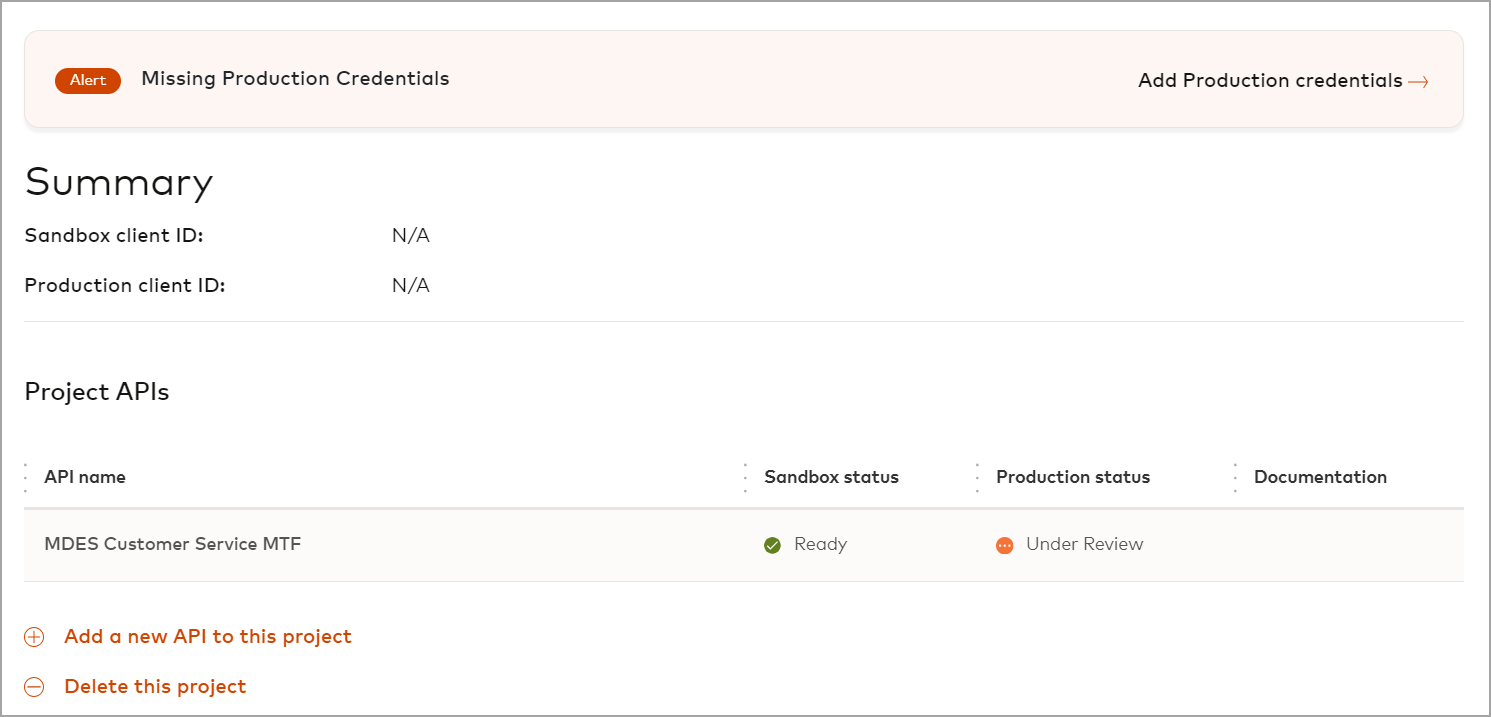The height and width of the screenshot is (717, 1491).
Task: Choose Delete this project link
Action: [x=155, y=686]
